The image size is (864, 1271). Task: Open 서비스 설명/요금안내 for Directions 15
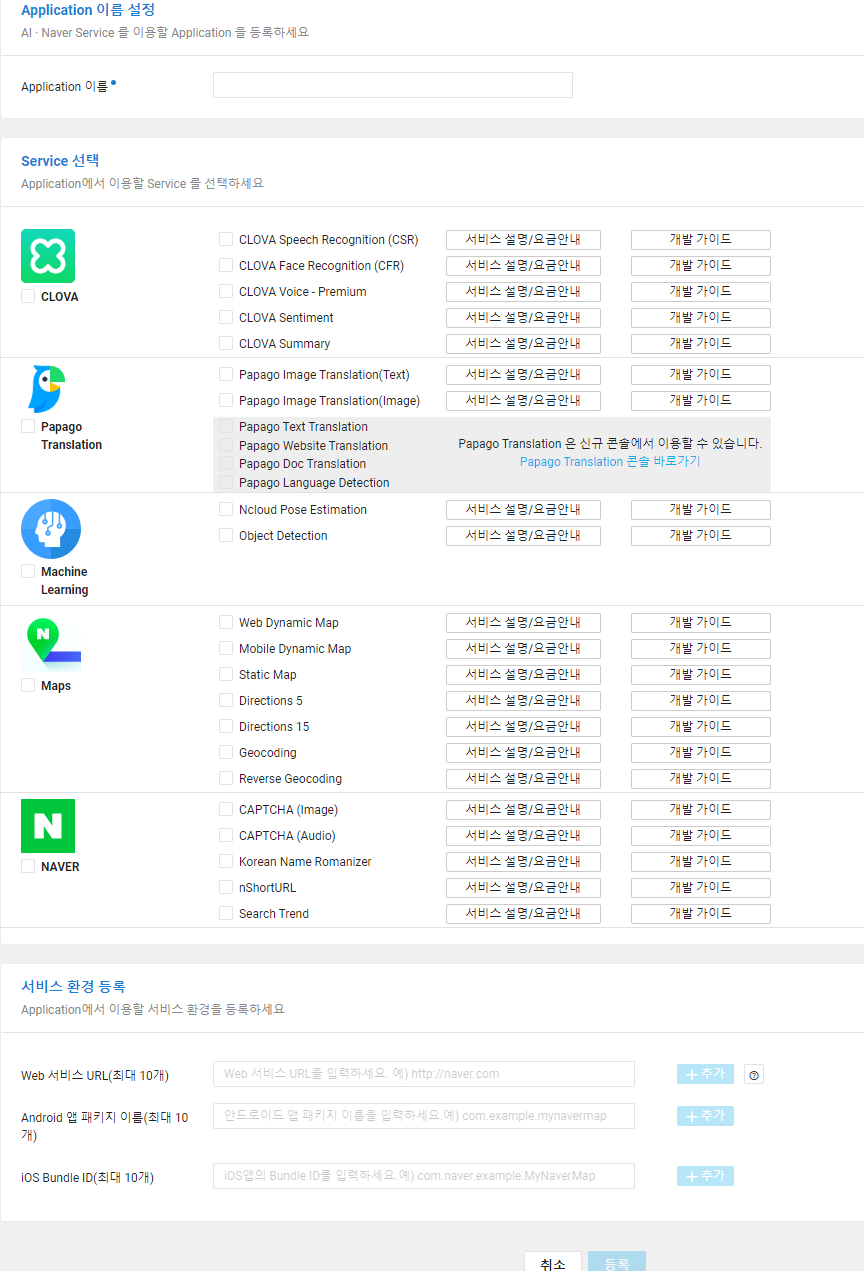pos(523,727)
